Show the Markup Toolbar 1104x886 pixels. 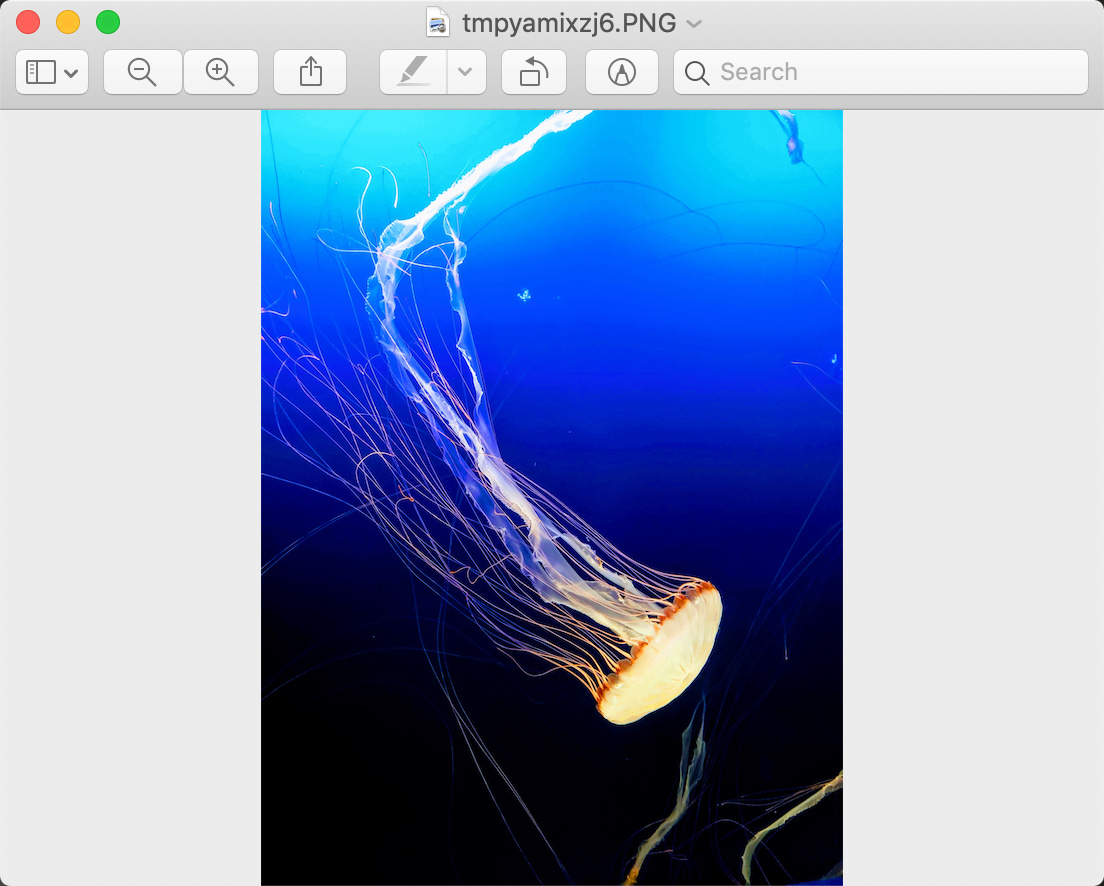click(x=622, y=72)
